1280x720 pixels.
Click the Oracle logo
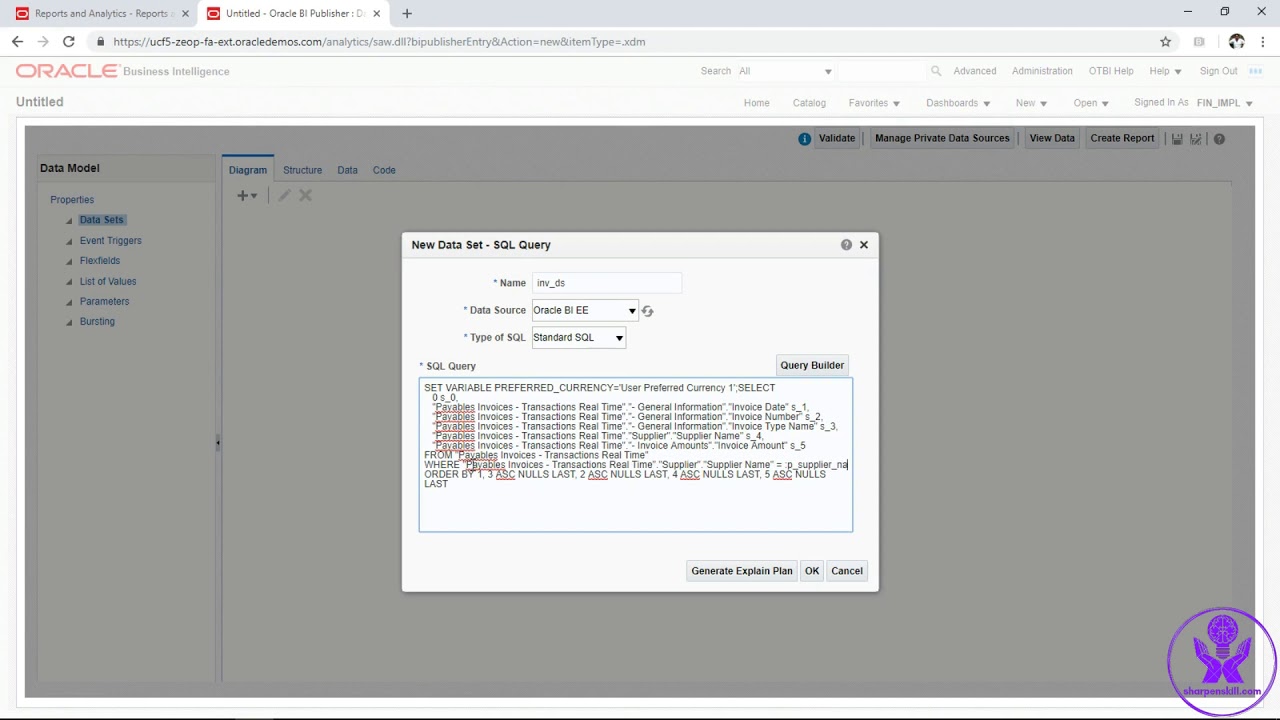[x=67, y=71]
